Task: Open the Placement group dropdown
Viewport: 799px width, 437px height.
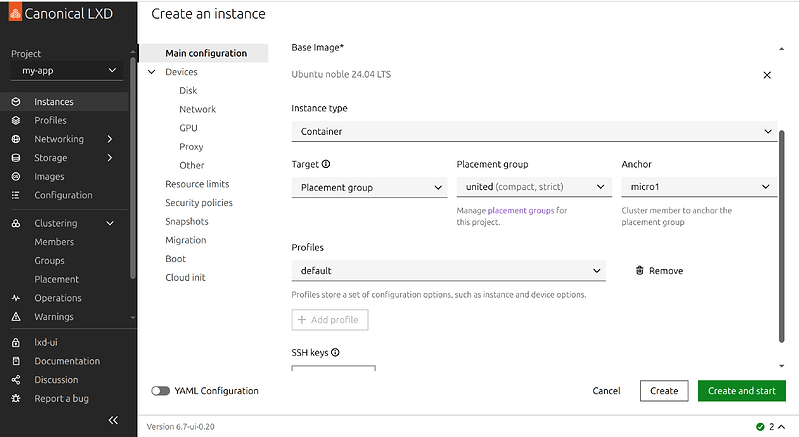Action: [533, 187]
